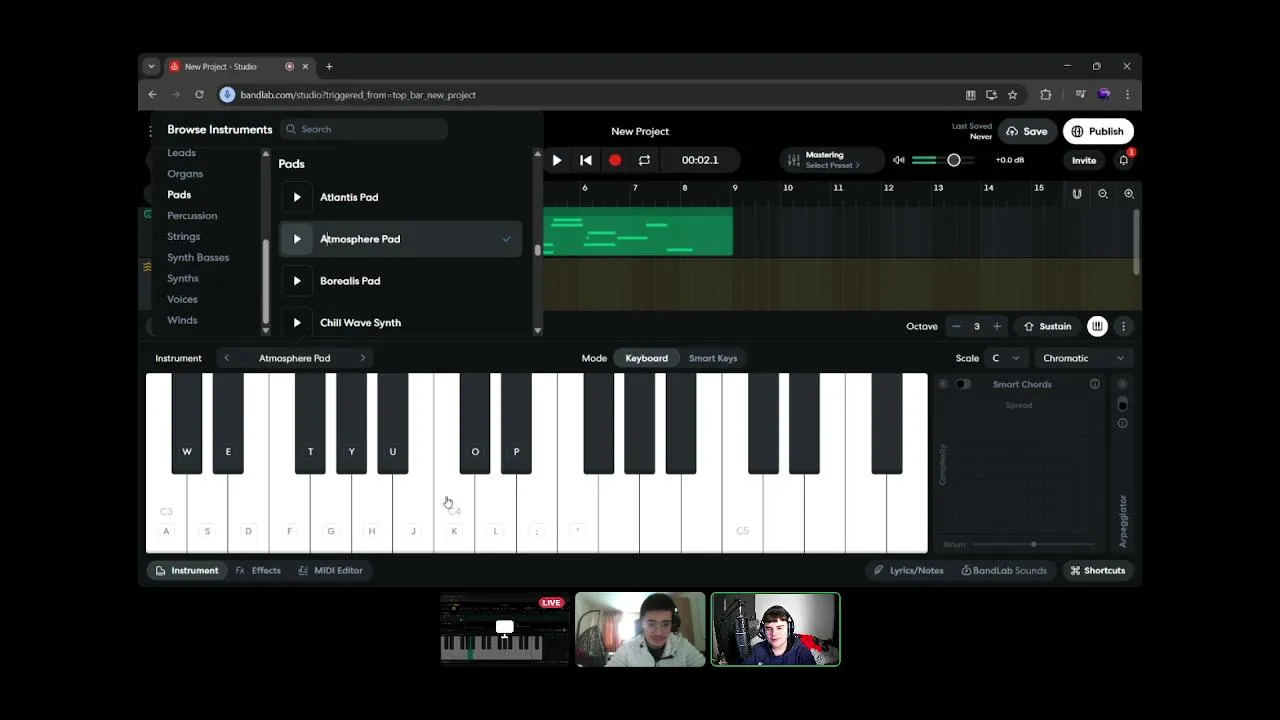
Task: Open the Chromatic scale dropdown
Action: pyautogui.click(x=1083, y=358)
